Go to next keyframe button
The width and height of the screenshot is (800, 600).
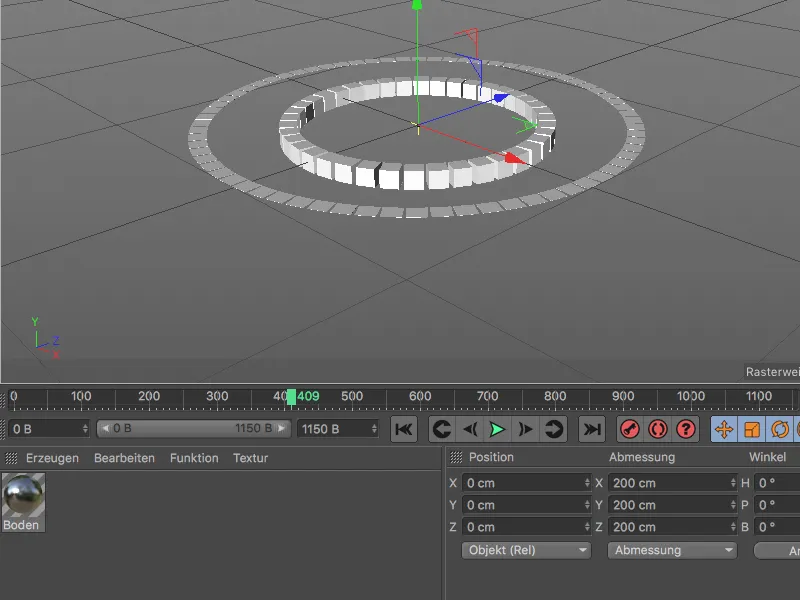[x=554, y=429]
